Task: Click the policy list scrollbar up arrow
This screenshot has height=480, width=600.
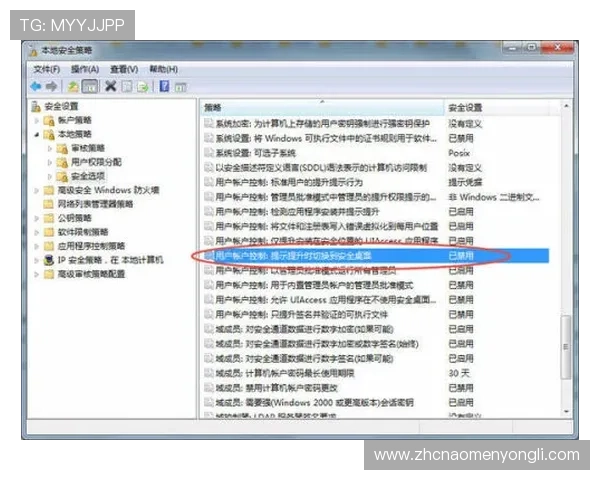Action: coord(566,106)
